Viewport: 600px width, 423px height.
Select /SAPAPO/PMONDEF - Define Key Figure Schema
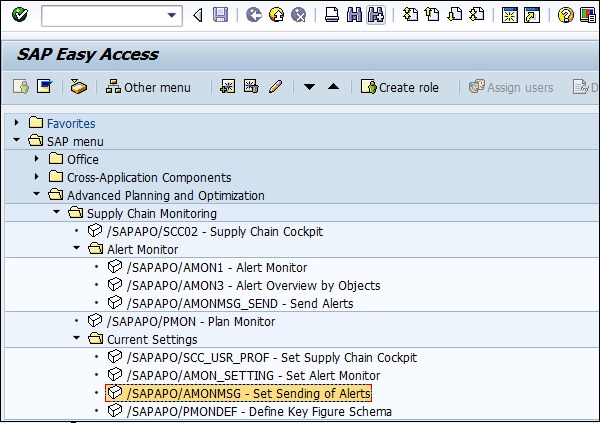[x=259, y=412]
